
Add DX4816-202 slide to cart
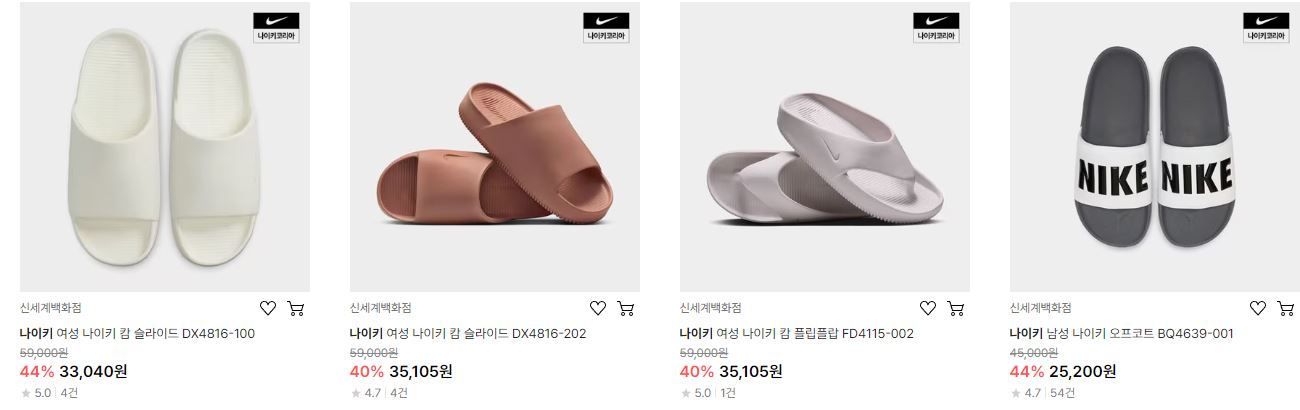pyautogui.click(x=626, y=308)
